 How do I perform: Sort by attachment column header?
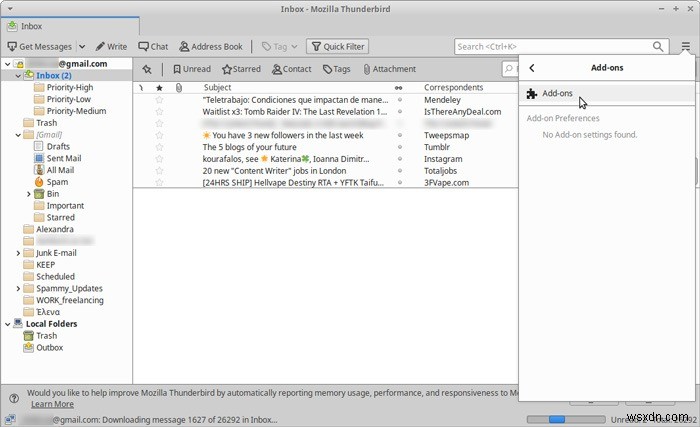click(179, 88)
